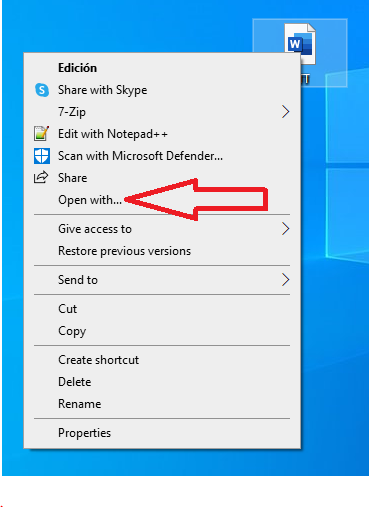Open Properties from the context menu
This screenshot has width=369, height=507.
click(162, 433)
